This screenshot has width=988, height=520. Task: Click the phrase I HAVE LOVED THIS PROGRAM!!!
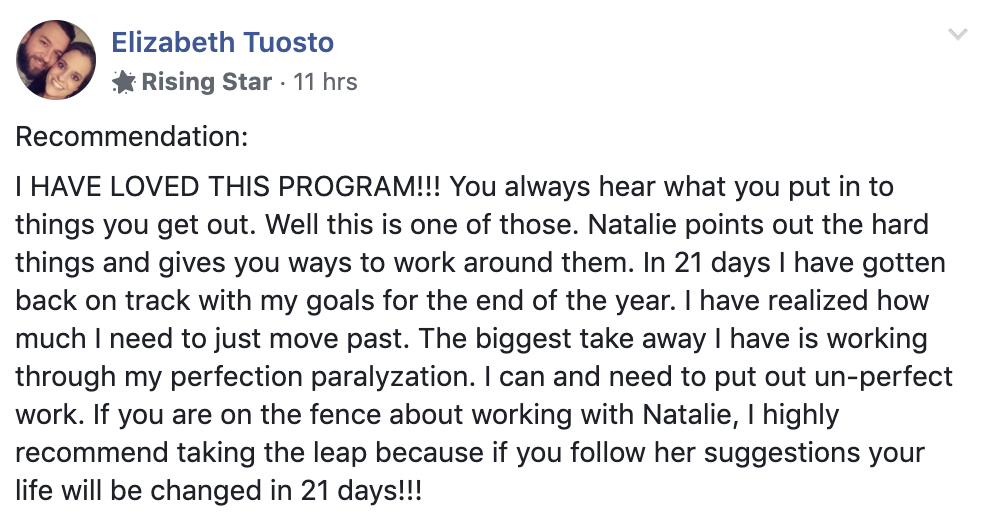tap(228, 187)
